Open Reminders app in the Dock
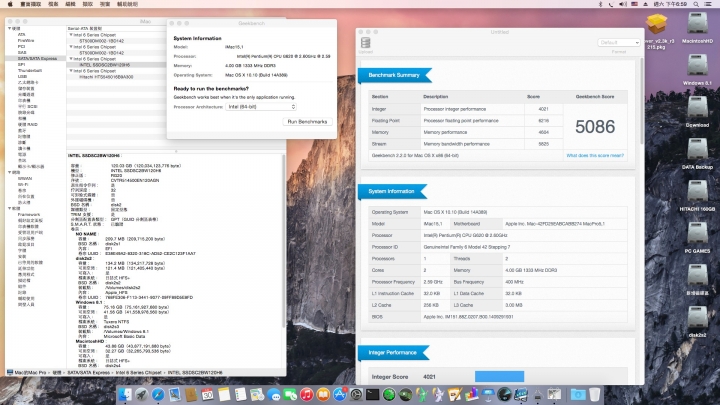This screenshot has width=720, height=405. pyautogui.click(x=241, y=394)
